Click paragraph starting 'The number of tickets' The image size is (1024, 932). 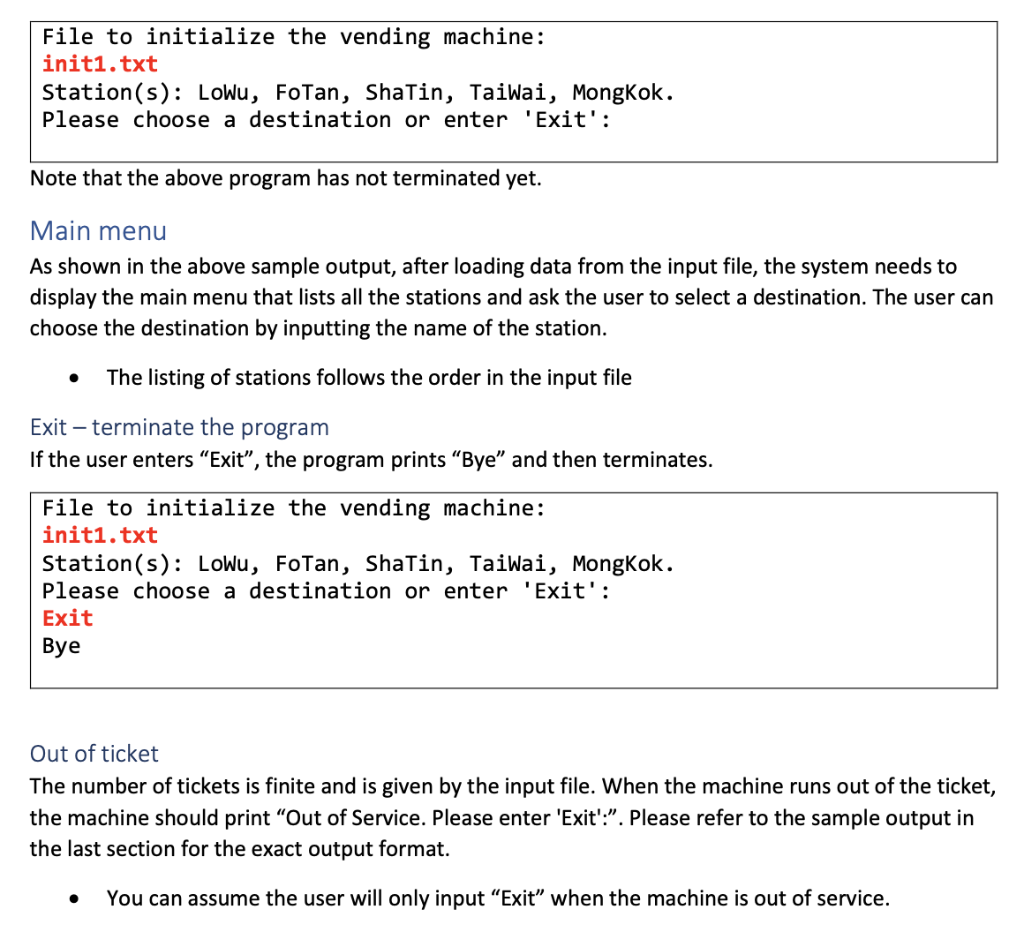point(513,817)
